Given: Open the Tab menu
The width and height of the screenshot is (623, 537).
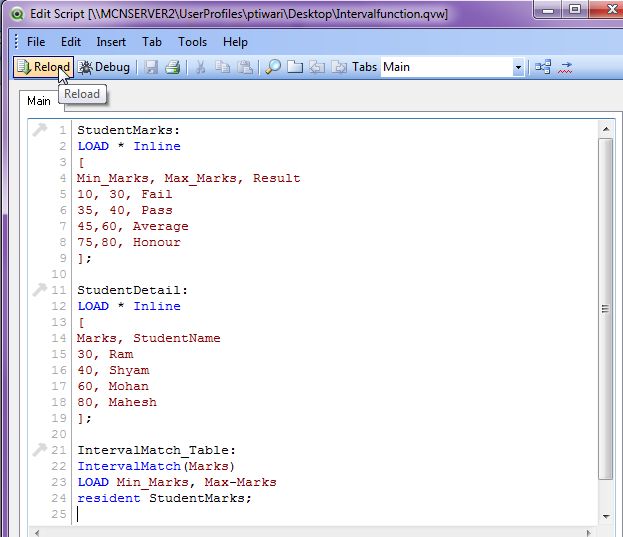Looking at the screenshot, I should (152, 42).
